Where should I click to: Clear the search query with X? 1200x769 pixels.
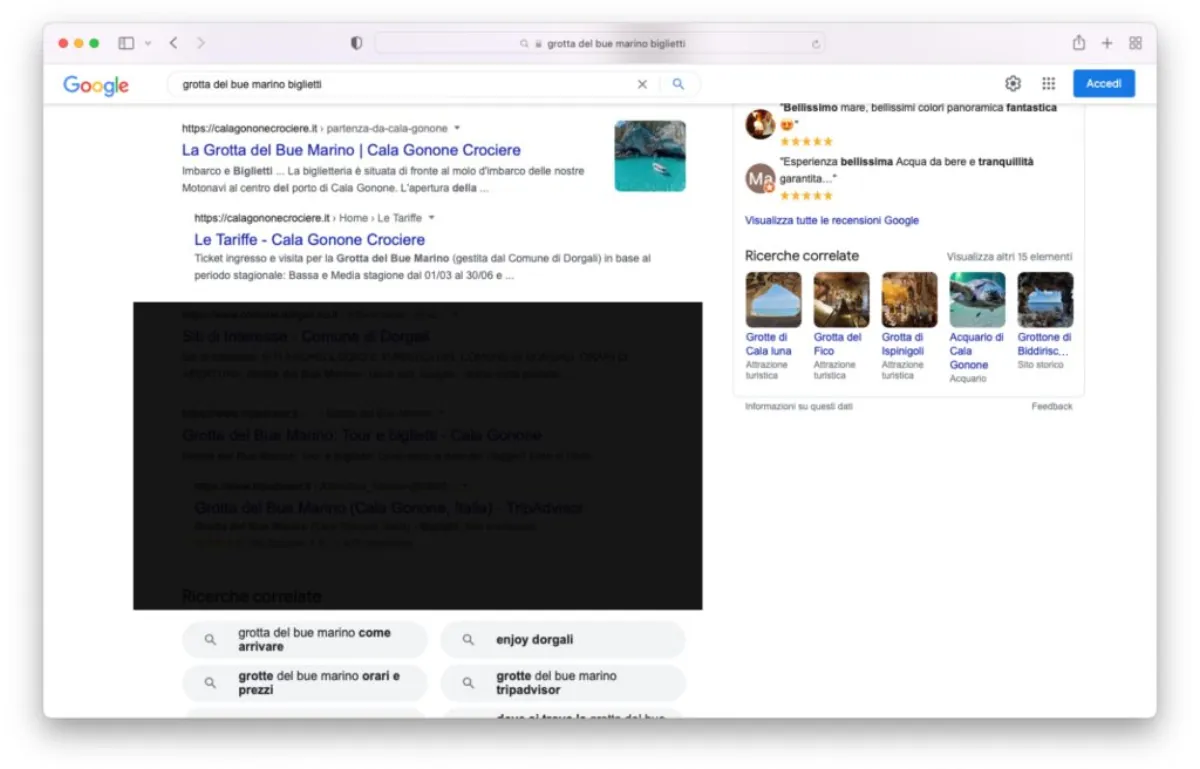pos(642,84)
